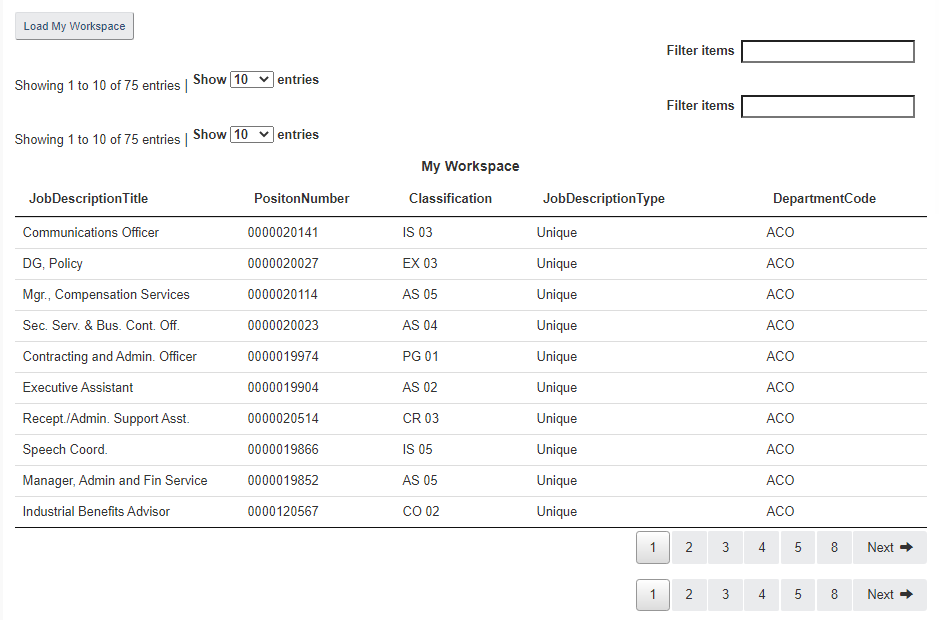The width and height of the screenshot is (939, 620).
Task: Sort by JobDescriptionType column header
Action: [604, 198]
